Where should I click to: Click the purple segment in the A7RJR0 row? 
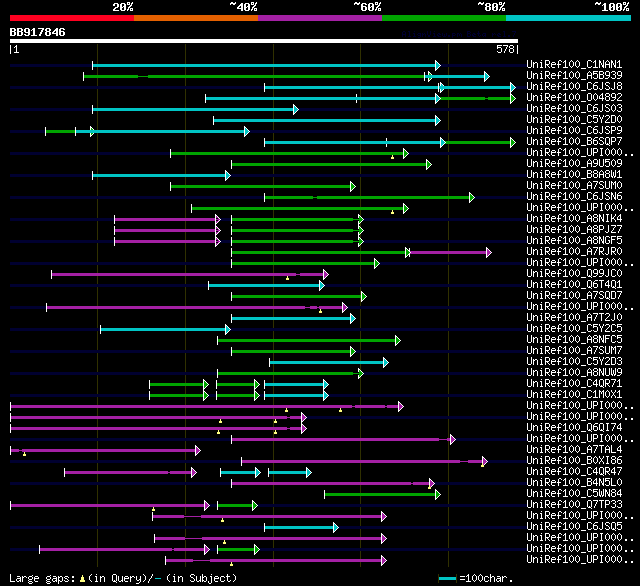[450, 253]
